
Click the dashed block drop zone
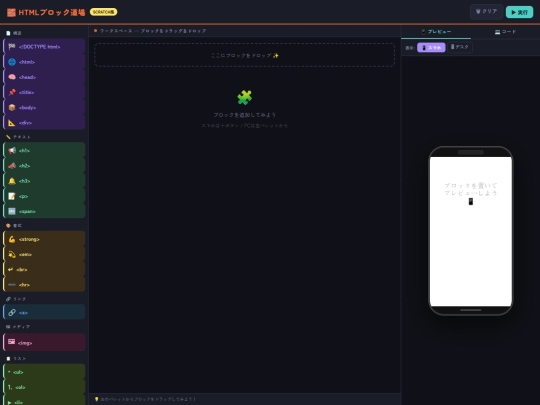point(245,55)
